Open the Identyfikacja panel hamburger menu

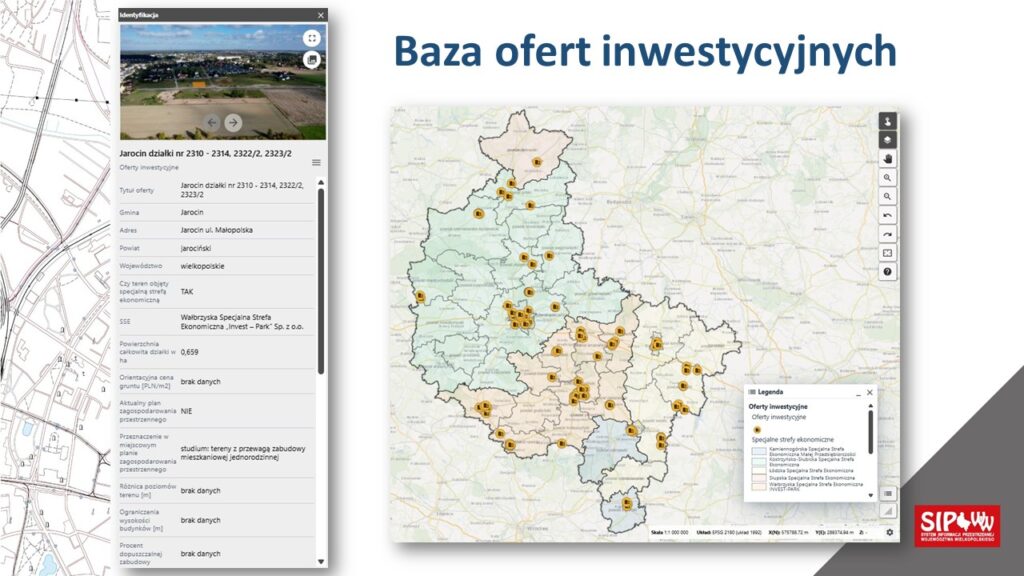click(x=316, y=162)
